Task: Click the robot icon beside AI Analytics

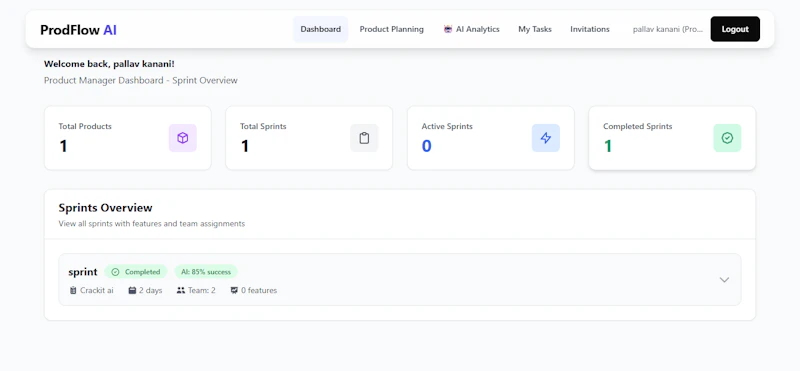Action: click(x=448, y=29)
